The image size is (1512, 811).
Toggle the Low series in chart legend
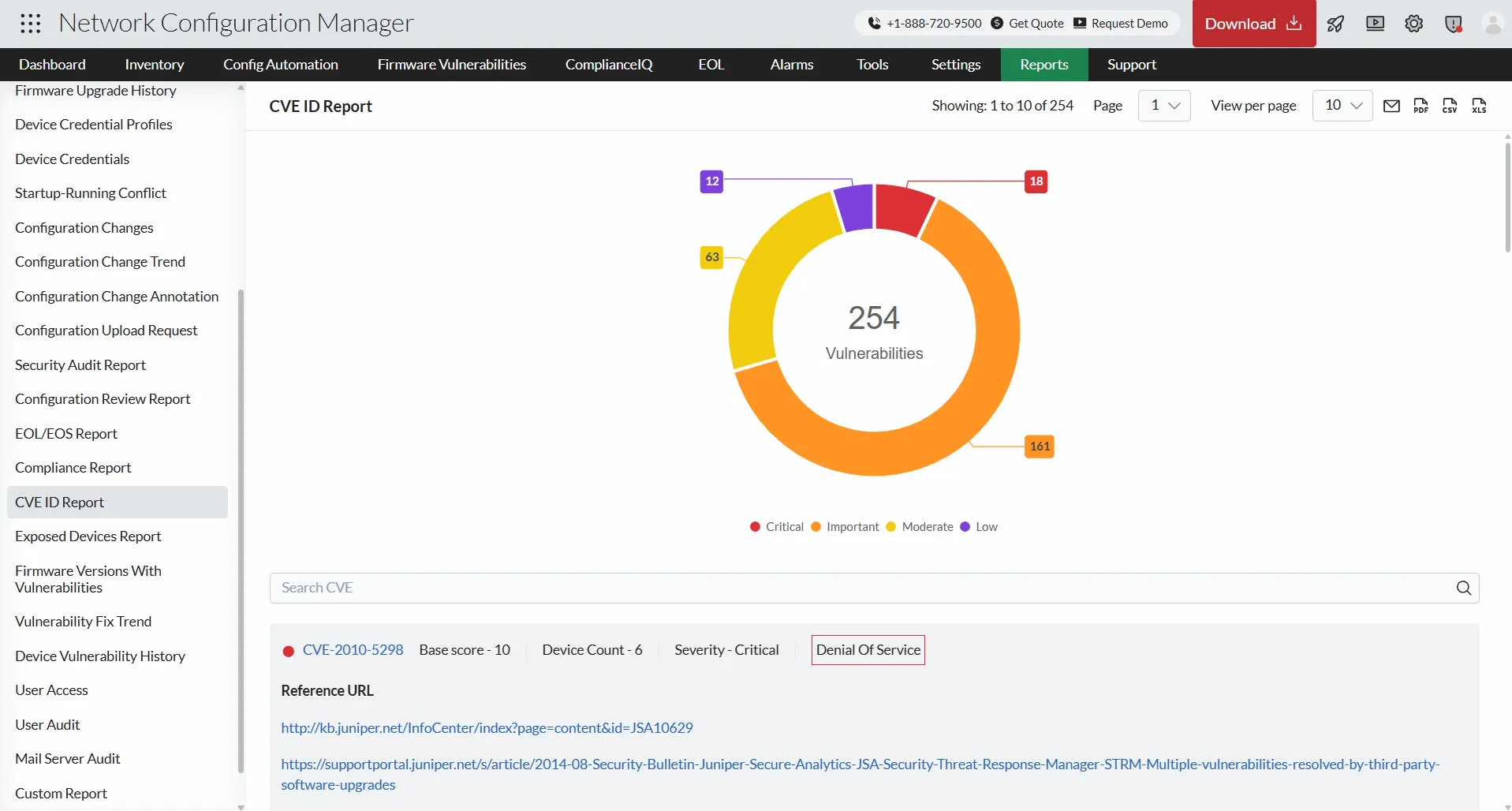pyautogui.click(x=979, y=527)
